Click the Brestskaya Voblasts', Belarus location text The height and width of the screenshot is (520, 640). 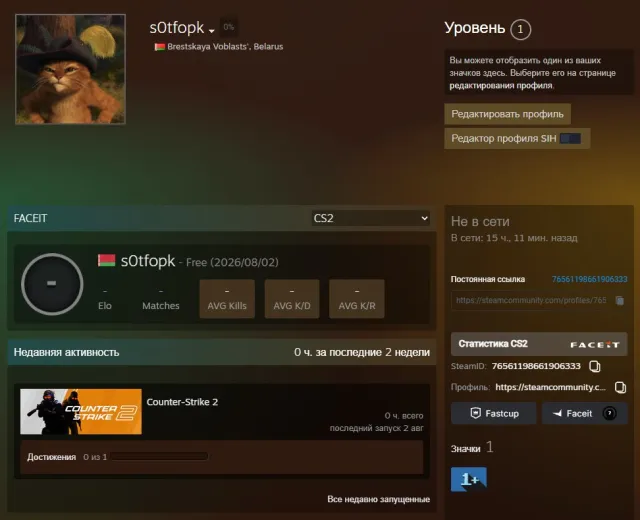coord(225,47)
